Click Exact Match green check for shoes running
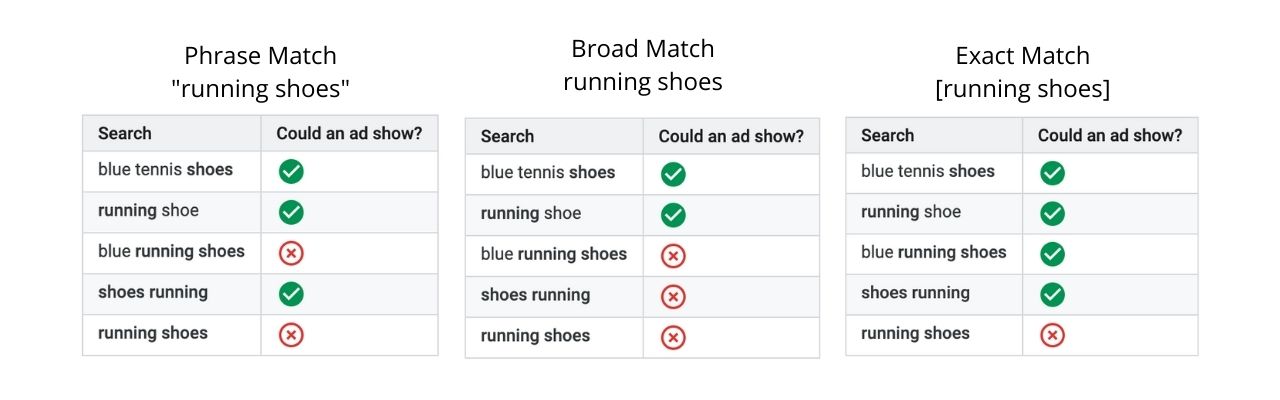1280x400 pixels. 1052,295
